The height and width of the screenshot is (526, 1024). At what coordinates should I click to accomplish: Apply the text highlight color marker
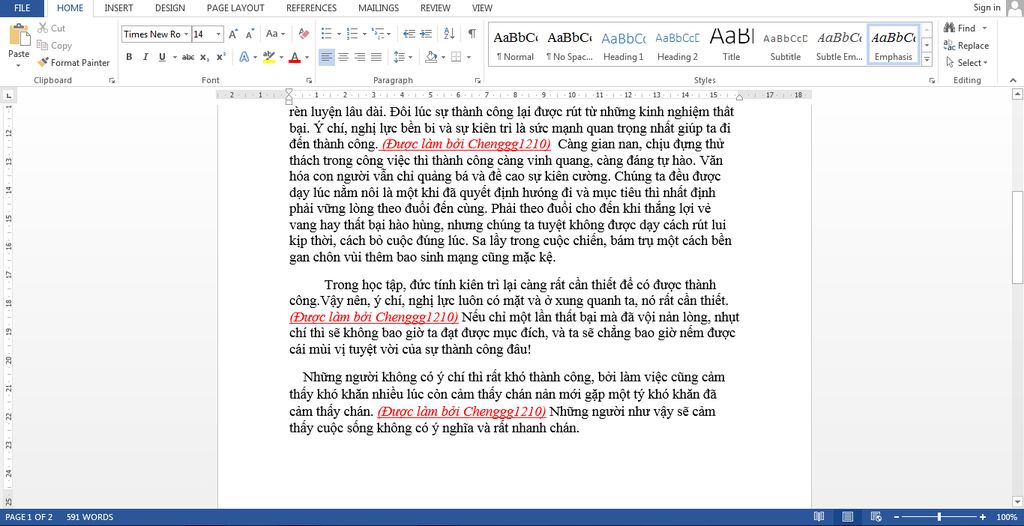[x=268, y=58]
